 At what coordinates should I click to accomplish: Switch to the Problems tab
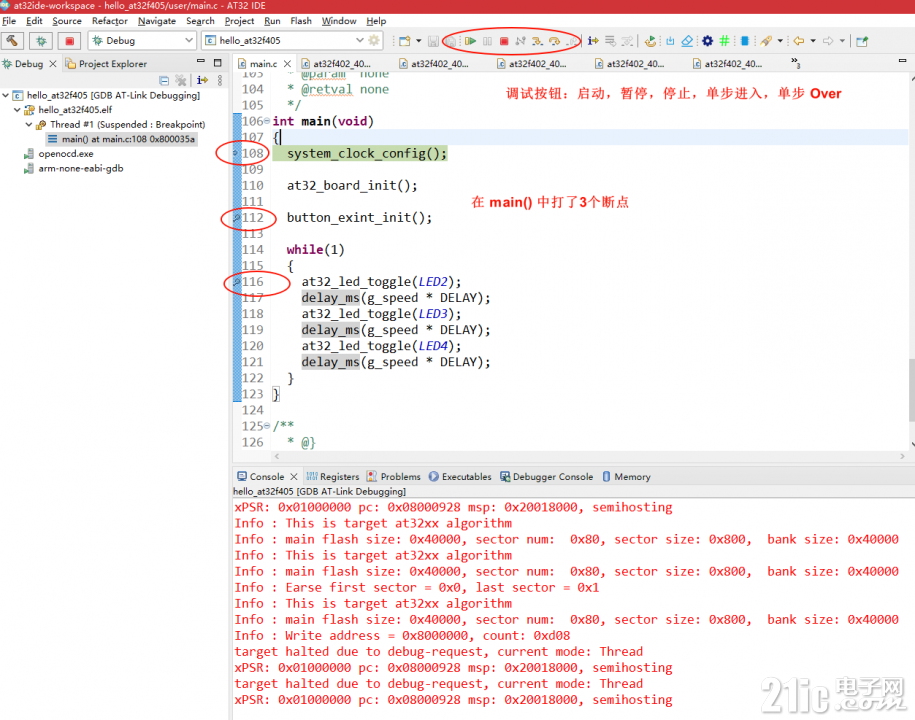393,477
